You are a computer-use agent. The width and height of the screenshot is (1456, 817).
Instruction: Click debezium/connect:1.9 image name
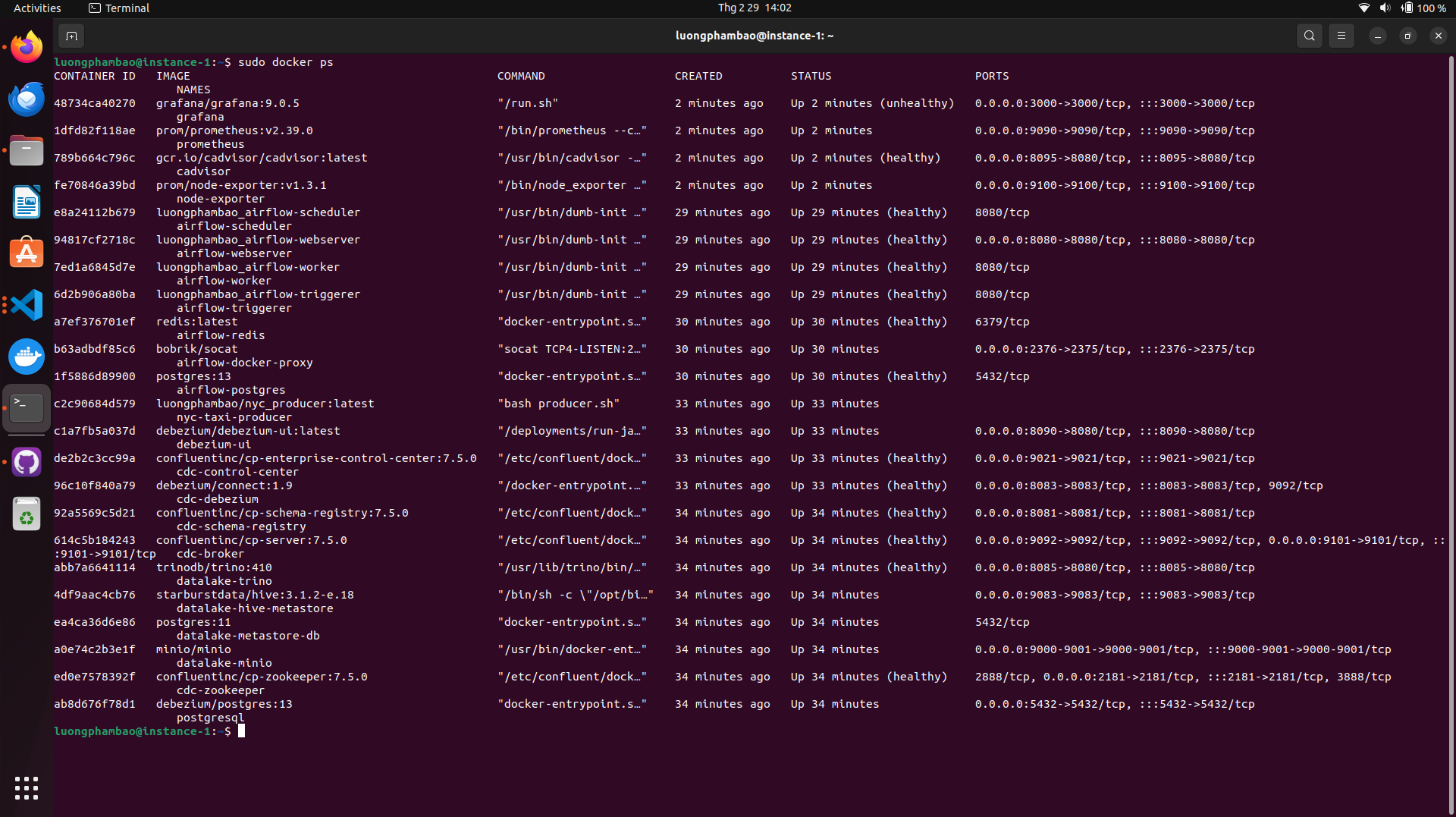[224, 485]
